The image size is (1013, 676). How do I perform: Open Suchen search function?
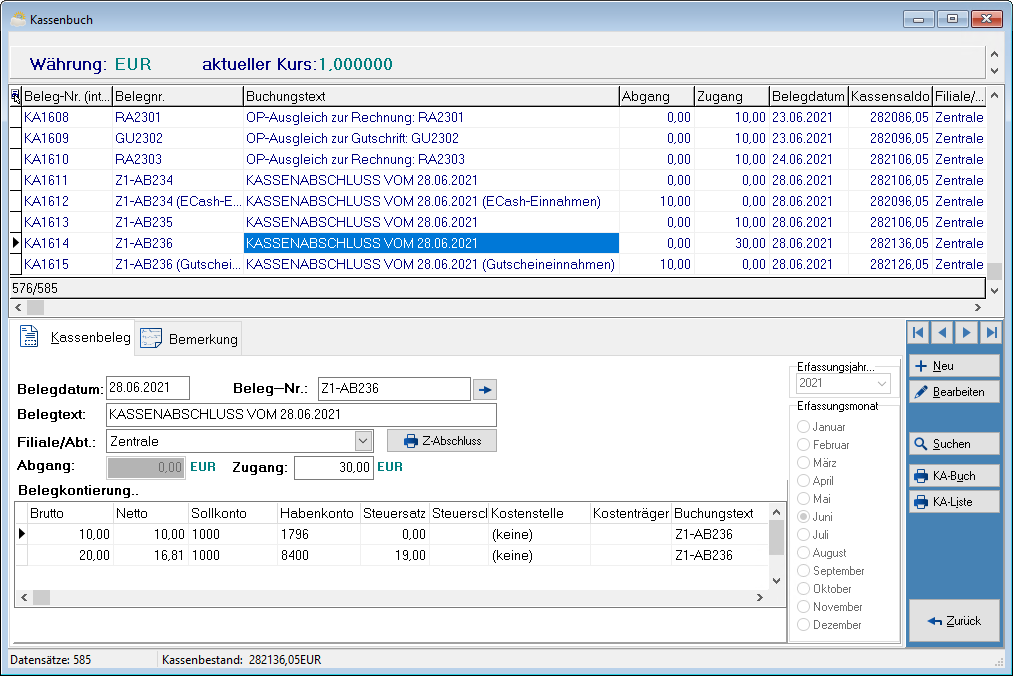click(954, 444)
